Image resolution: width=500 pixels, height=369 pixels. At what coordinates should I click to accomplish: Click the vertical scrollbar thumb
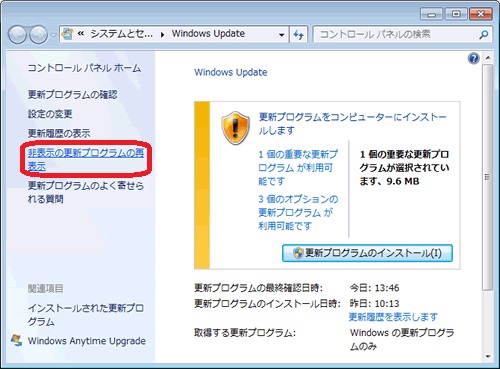pos(487,177)
